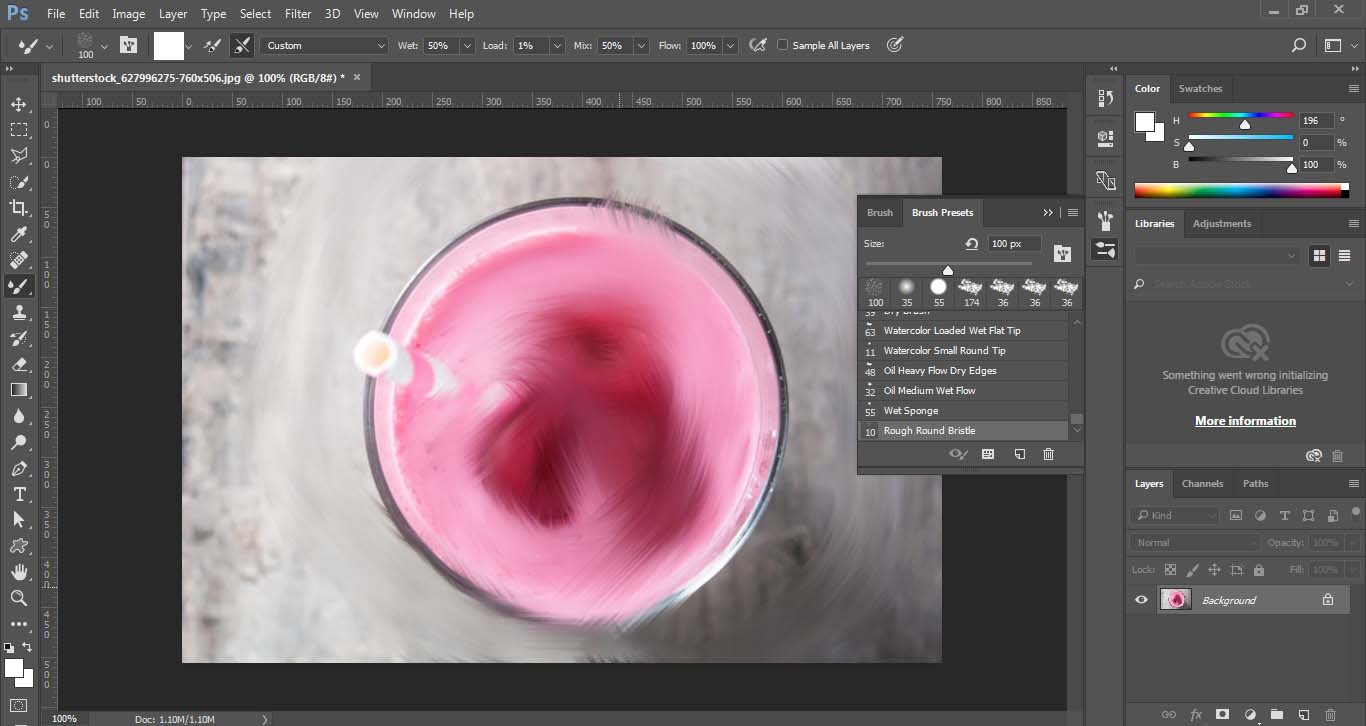Select the Mixer Brush tool in toolbar
This screenshot has height=726, width=1366.
18,286
